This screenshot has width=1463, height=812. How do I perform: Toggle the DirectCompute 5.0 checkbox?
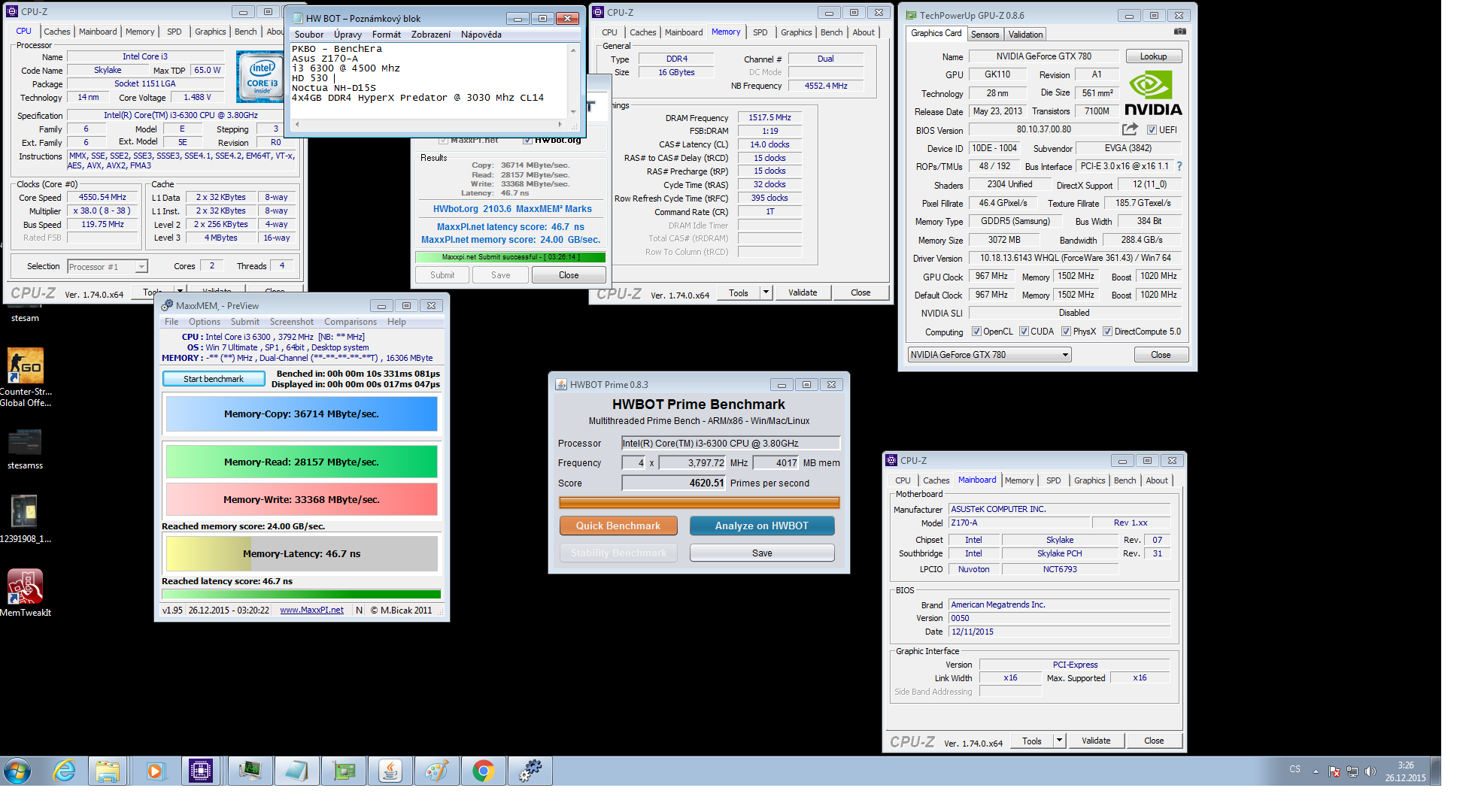[x=1107, y=332]
